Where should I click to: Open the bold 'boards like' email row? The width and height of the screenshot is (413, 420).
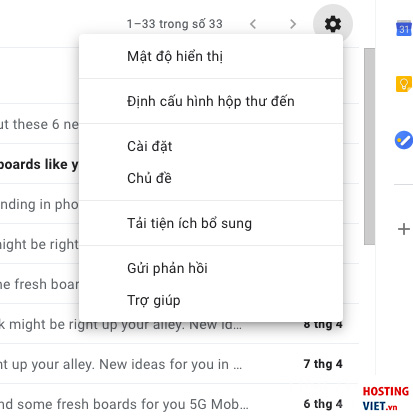coord(39,164)
